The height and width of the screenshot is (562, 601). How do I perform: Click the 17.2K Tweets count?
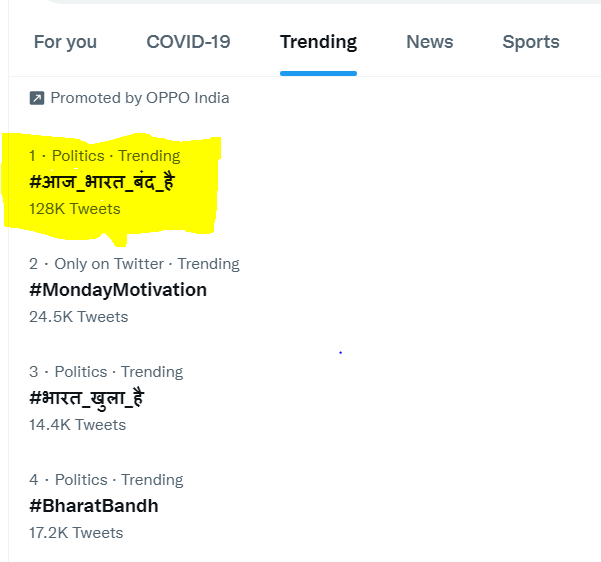pyautogui.click(x=76, y=533)
